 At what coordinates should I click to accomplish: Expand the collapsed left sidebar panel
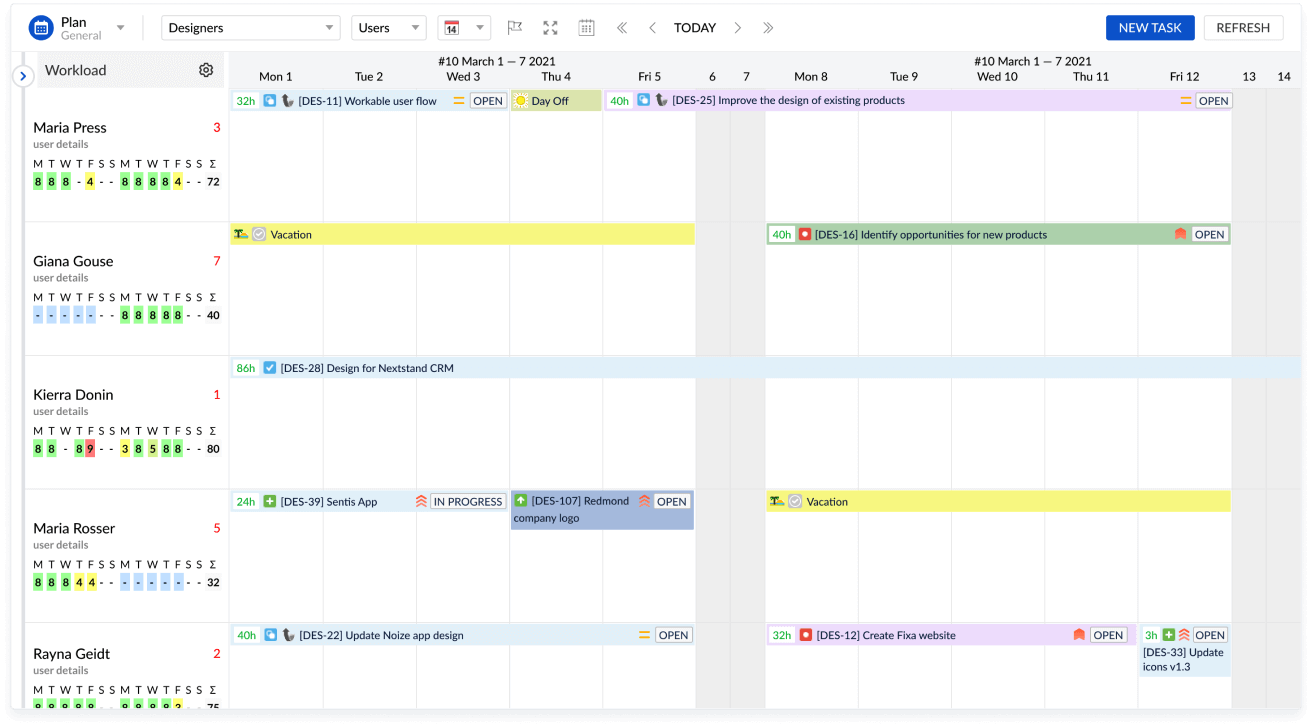click(x=22, y=73)
